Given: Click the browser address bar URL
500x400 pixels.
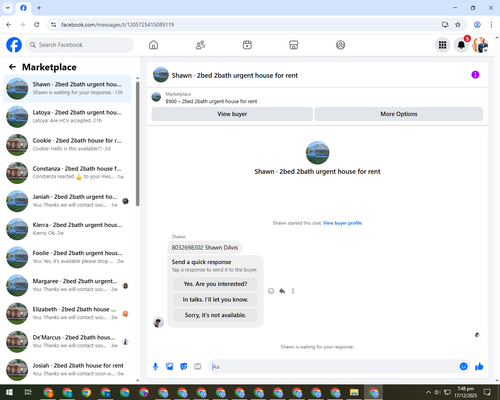Looking at the screenshot, I should (117, 25).
